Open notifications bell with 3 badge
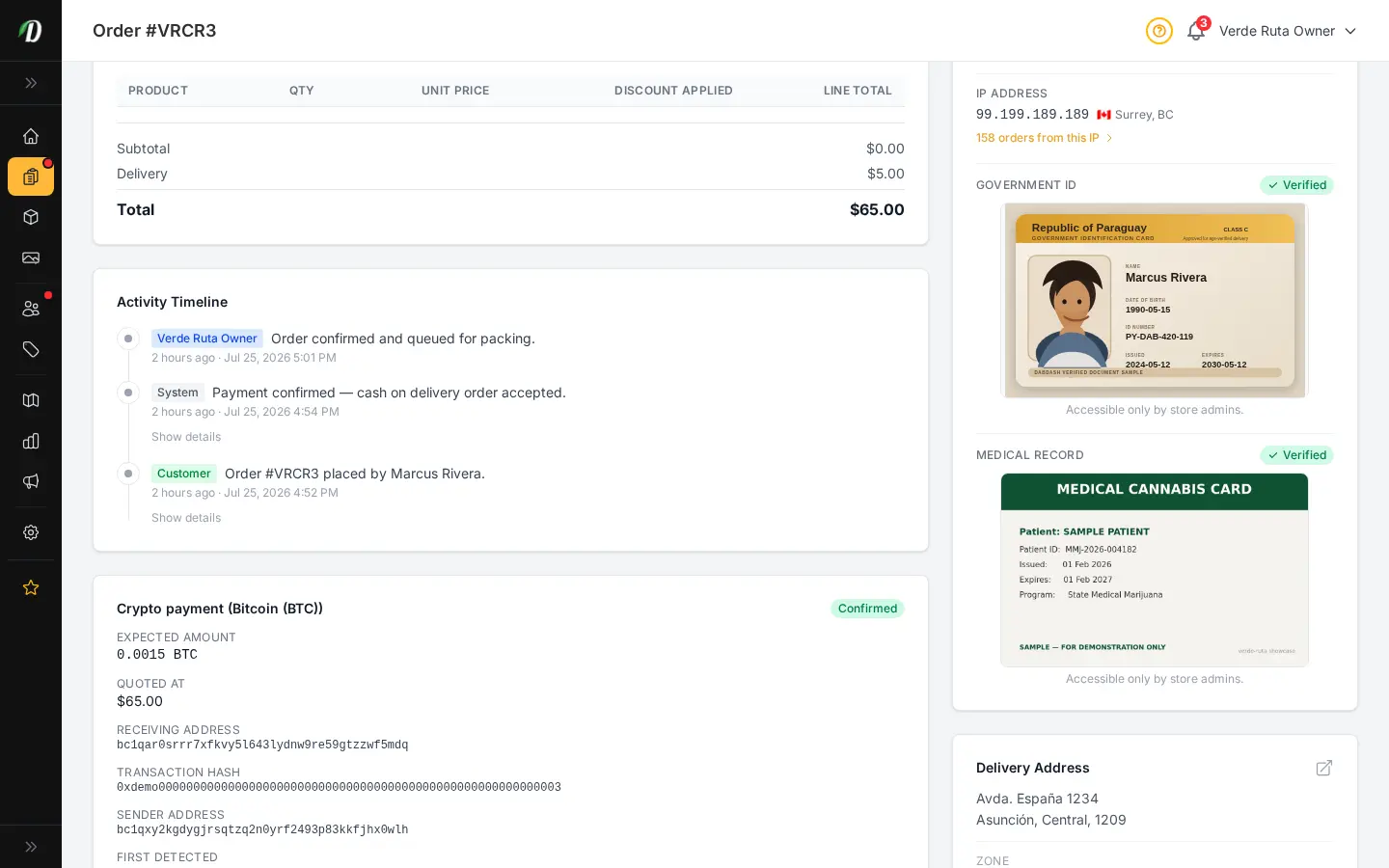 coord(1196,31)
